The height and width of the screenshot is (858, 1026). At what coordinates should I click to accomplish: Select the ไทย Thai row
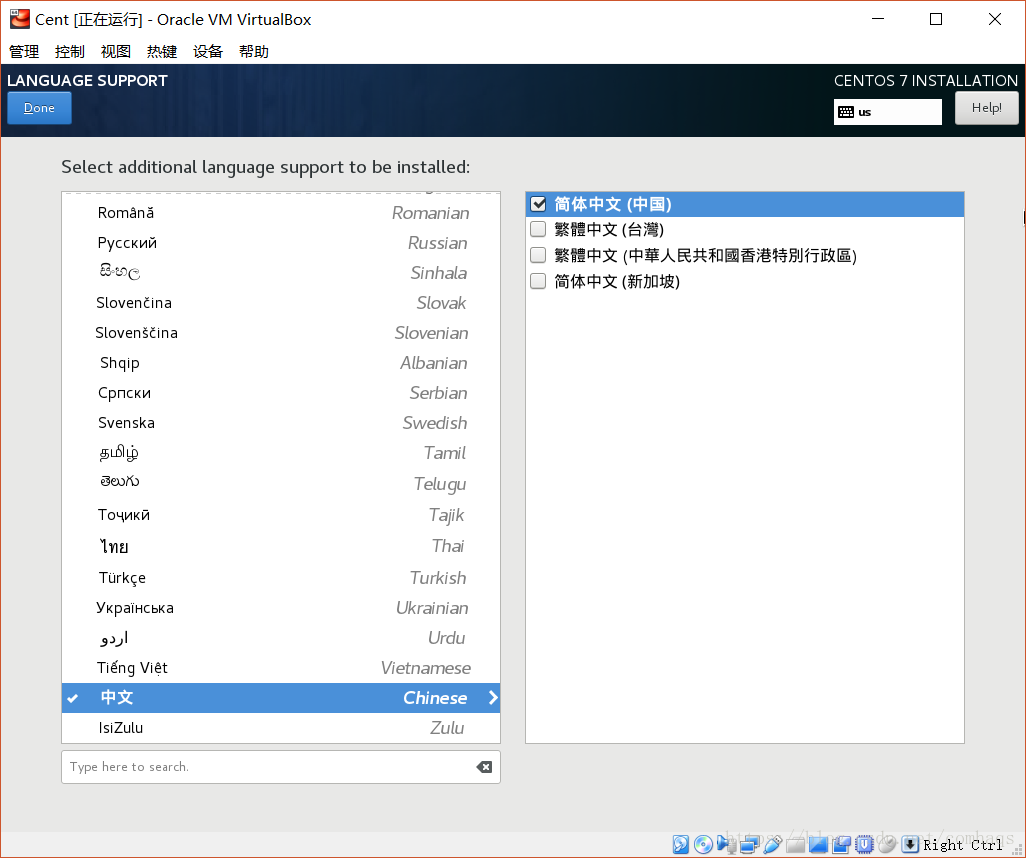[x=281, y=546]
